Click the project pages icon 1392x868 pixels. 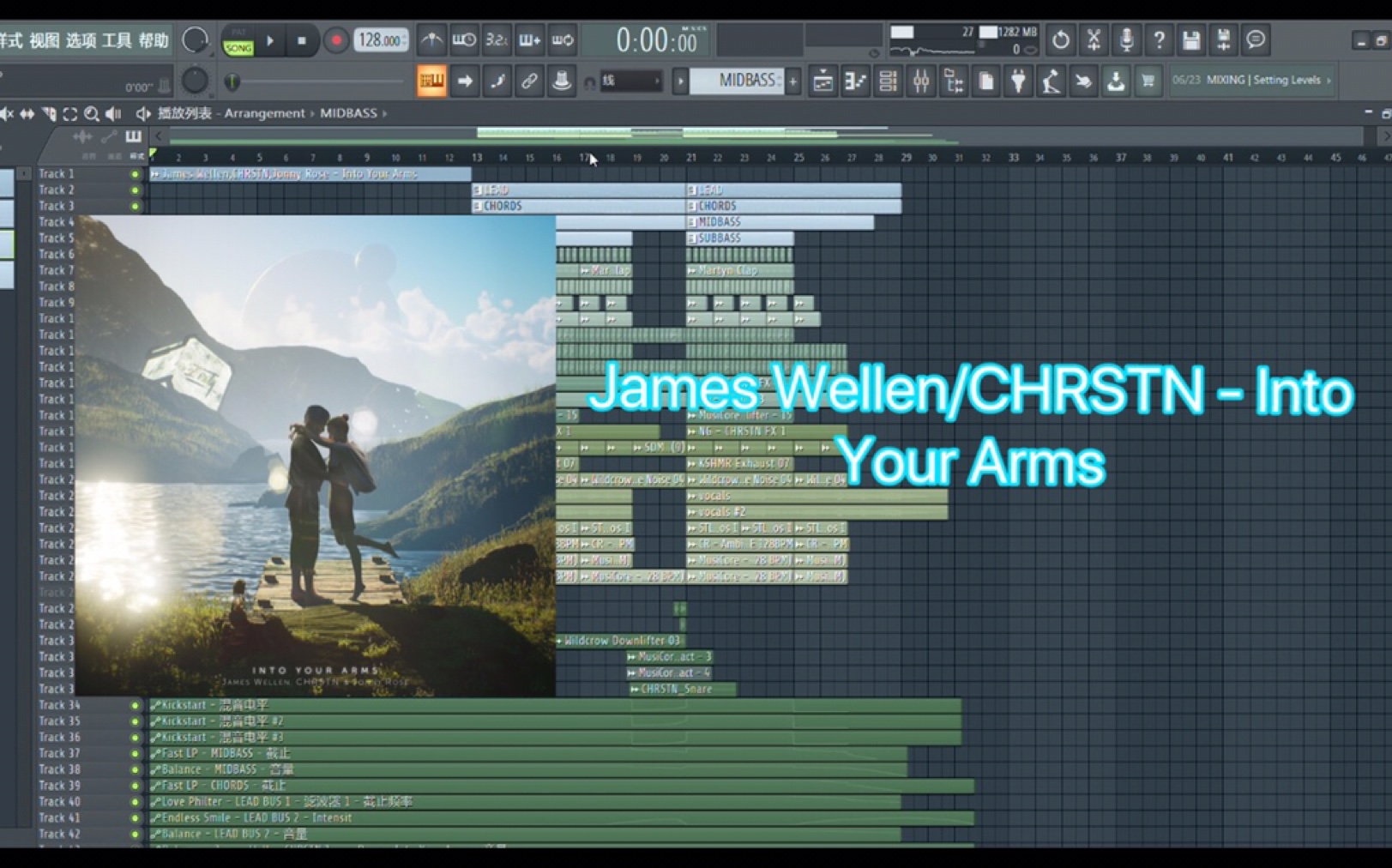[985, 81]
